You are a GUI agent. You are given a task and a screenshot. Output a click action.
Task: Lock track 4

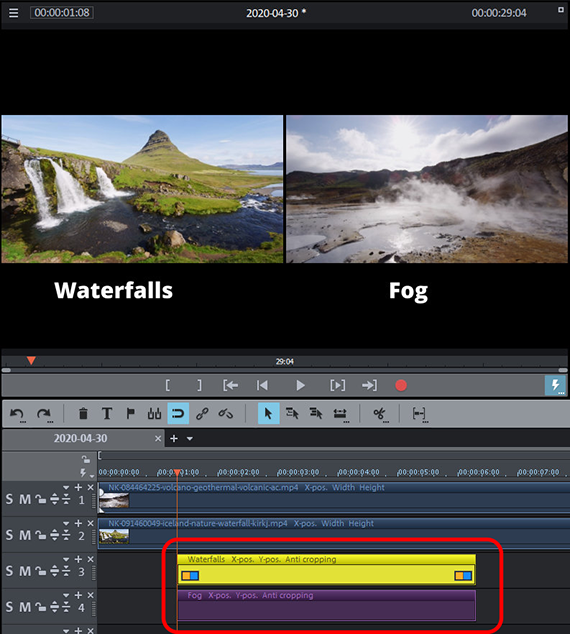click(40, 608)
